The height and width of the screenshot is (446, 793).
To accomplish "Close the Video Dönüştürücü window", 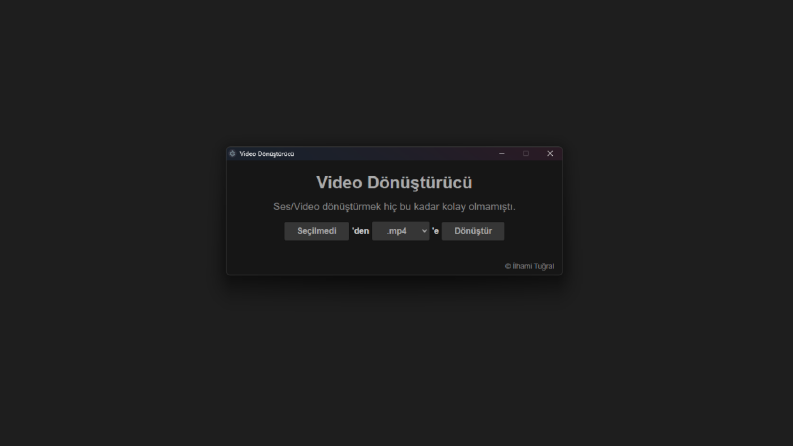I will (x=550, y=154).
